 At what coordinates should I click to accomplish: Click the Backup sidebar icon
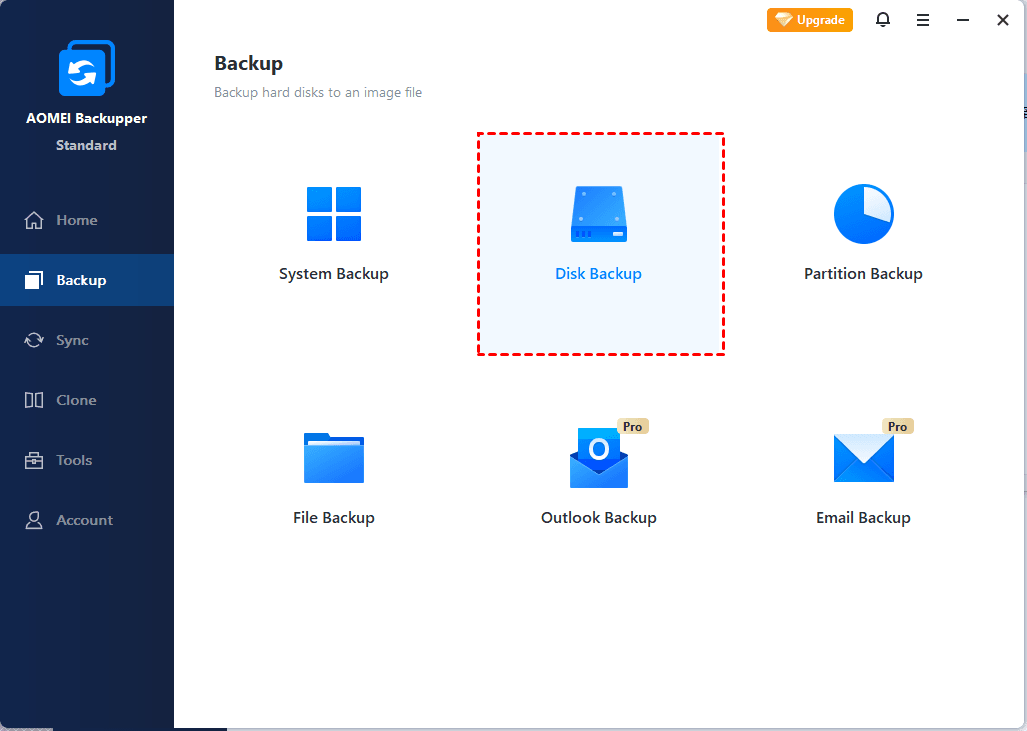coord(34,280)
